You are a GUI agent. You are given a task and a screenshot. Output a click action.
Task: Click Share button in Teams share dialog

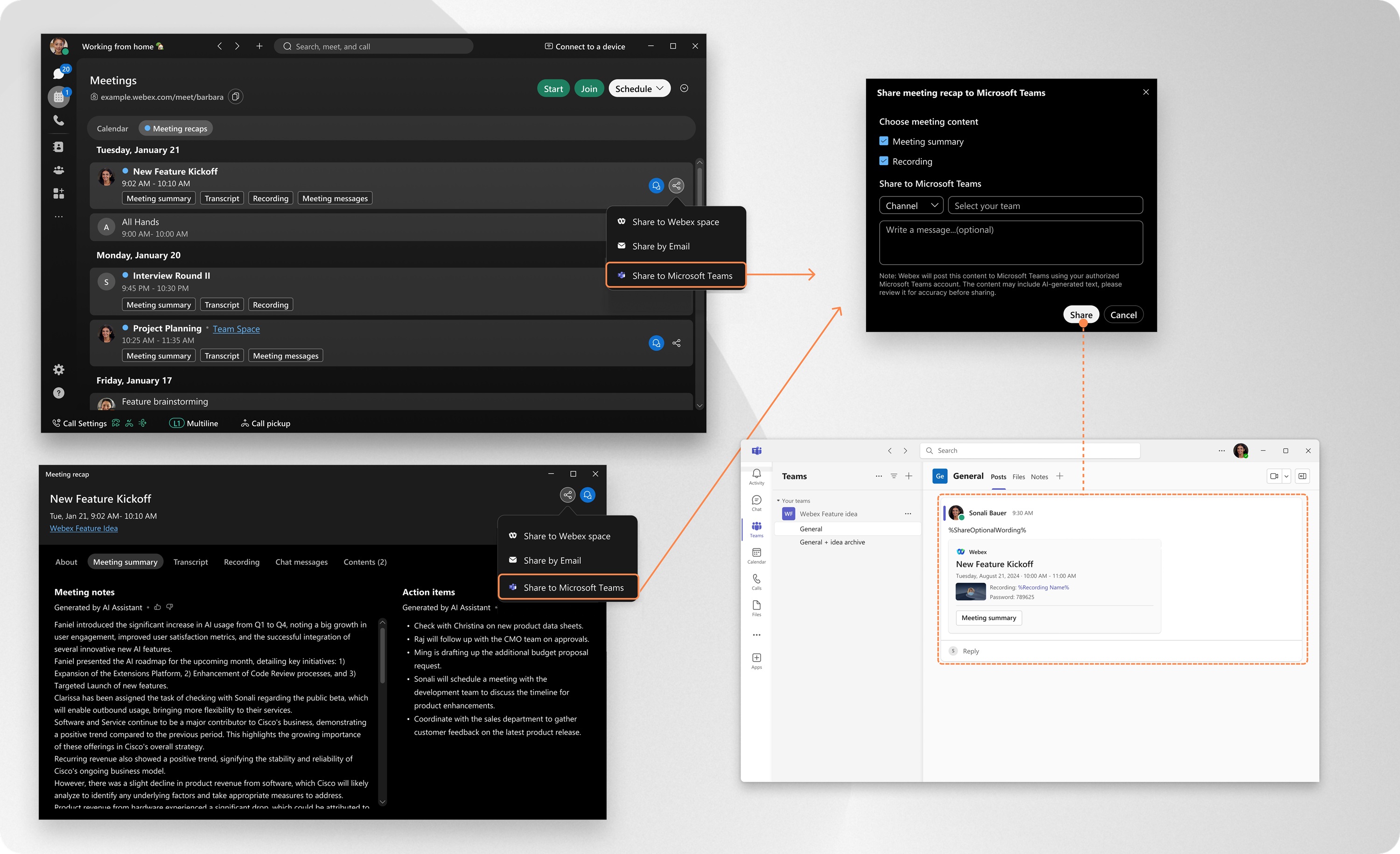1081,315
